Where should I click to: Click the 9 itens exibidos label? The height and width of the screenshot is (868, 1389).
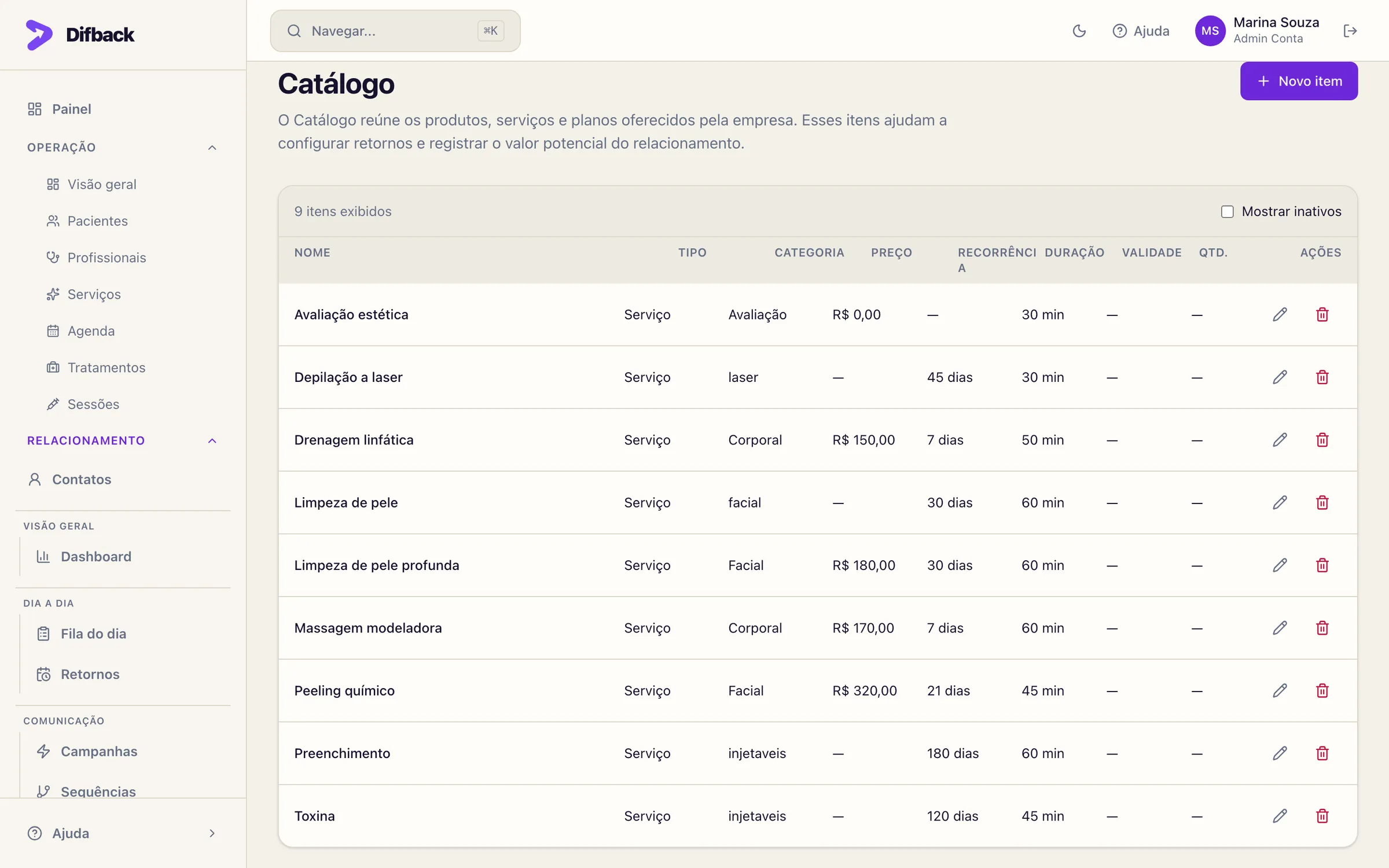click(x=343, y=211)
